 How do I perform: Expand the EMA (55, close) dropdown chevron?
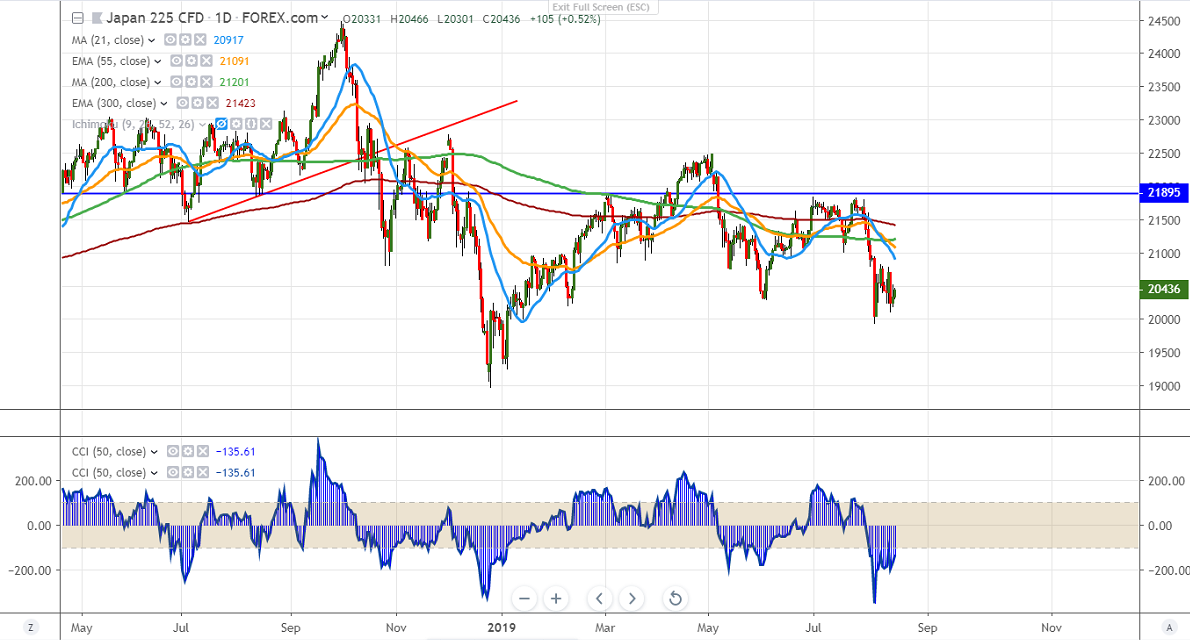158,61
